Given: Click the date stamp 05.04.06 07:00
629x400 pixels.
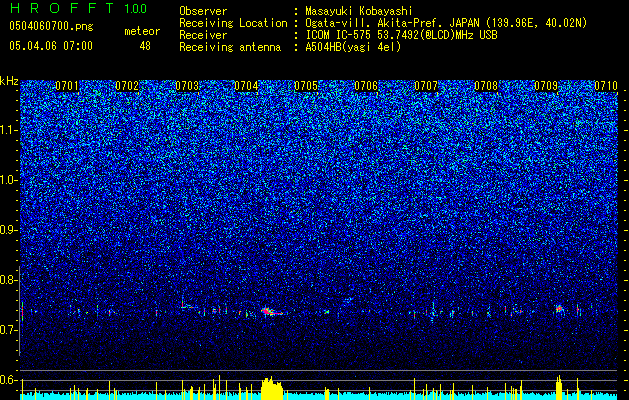Looking at the screenshot, I should [x=51, y=46].
